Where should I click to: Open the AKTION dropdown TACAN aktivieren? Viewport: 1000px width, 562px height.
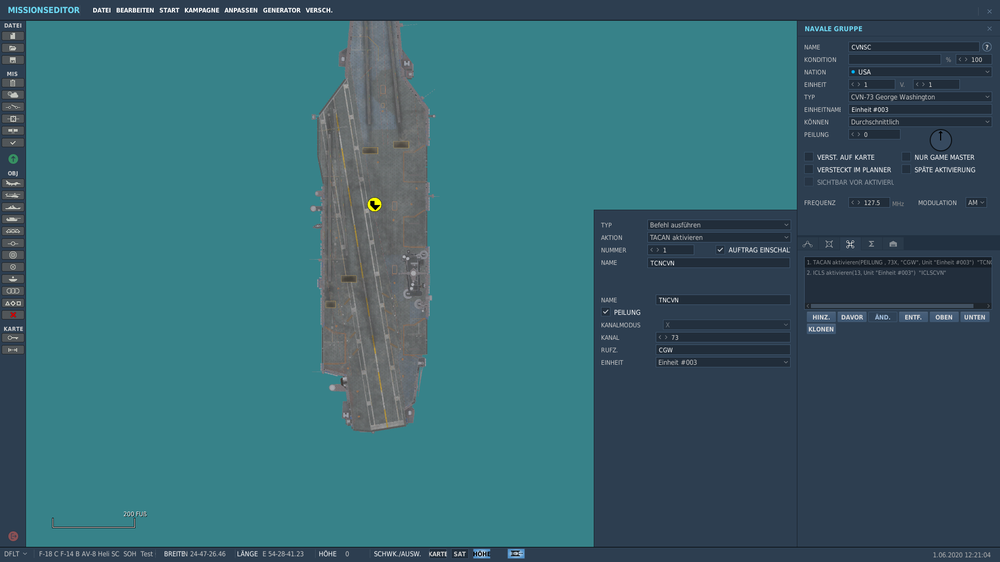coord(718,238)
